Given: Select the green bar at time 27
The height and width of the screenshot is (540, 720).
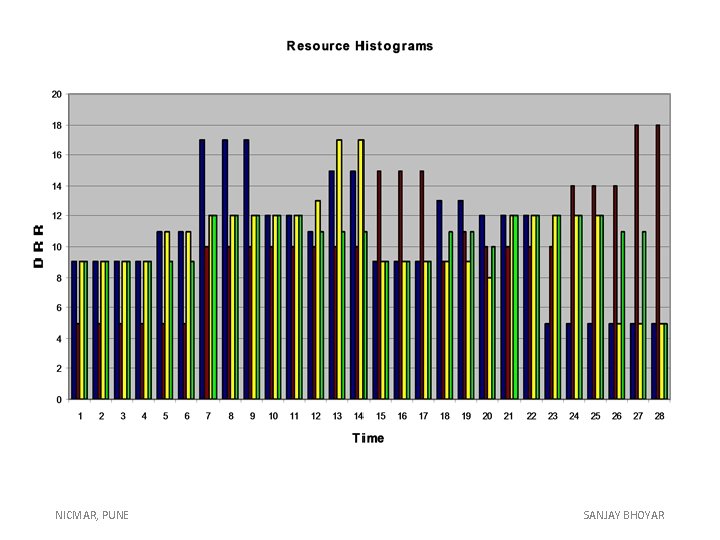Looking at the screenshot, I should pyautogui.click(x=644, y=315).
